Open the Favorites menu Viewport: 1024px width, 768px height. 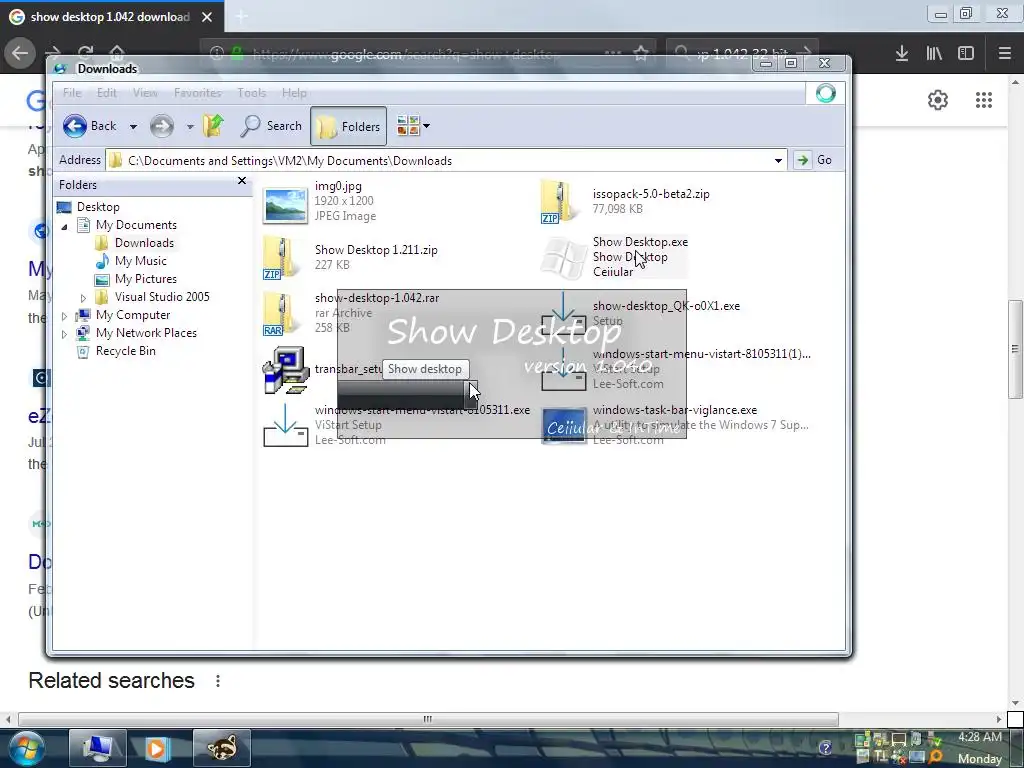pyautogui.click(x=197, y=93)
